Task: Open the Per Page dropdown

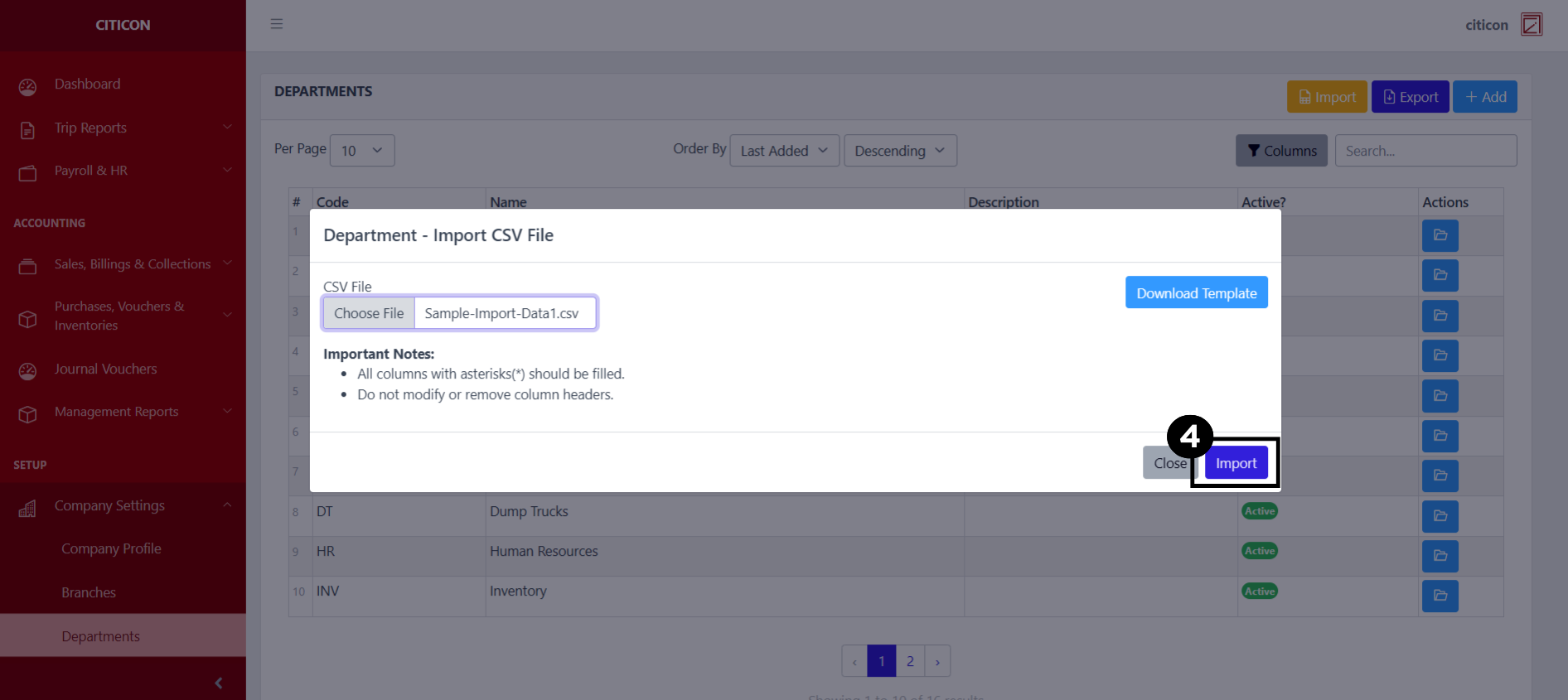Action: [x=362, y=151]
